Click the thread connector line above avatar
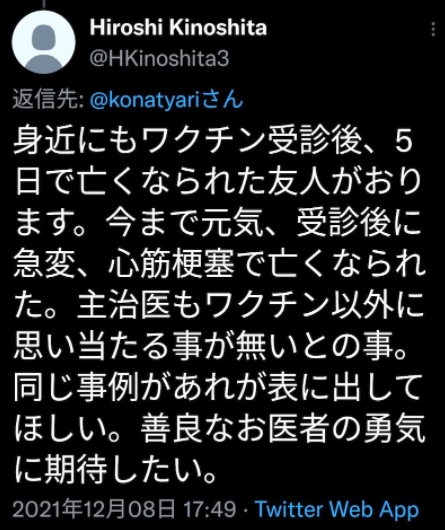Screen dimensions: 445x530 coord(44,3)
